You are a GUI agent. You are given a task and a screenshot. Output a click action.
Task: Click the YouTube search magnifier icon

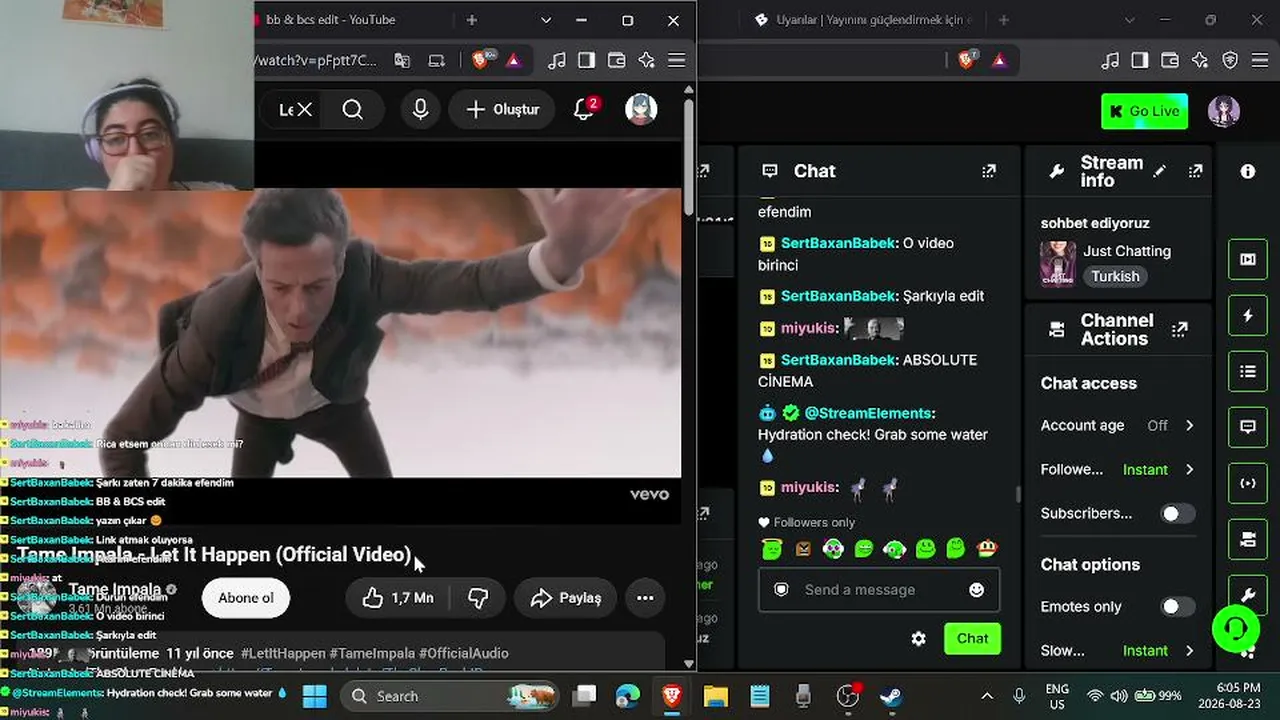[353, 109]
